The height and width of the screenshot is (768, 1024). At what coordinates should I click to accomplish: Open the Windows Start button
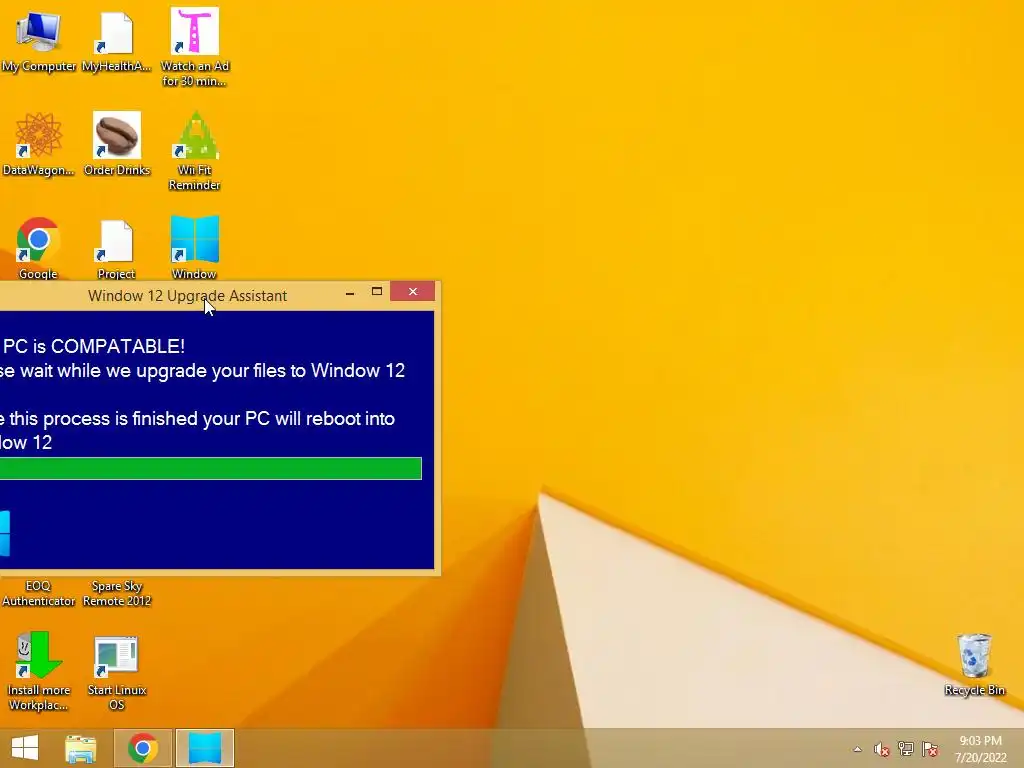25,748
